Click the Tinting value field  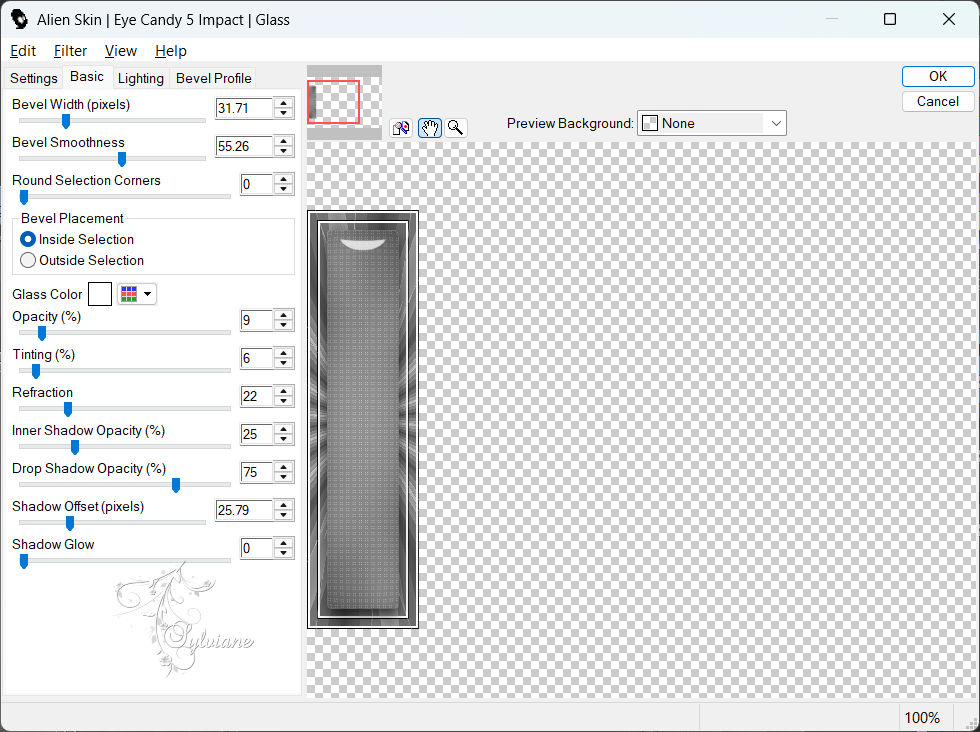(x=257, y=358)
